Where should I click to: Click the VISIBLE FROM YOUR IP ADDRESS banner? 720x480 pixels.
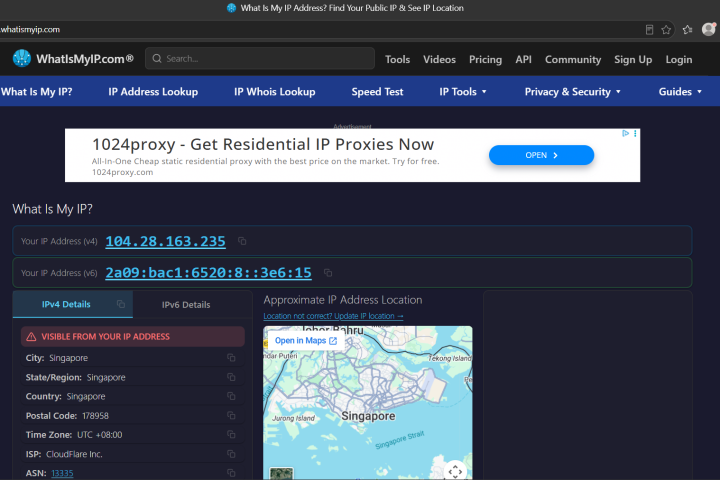click(x=133, y=337)
